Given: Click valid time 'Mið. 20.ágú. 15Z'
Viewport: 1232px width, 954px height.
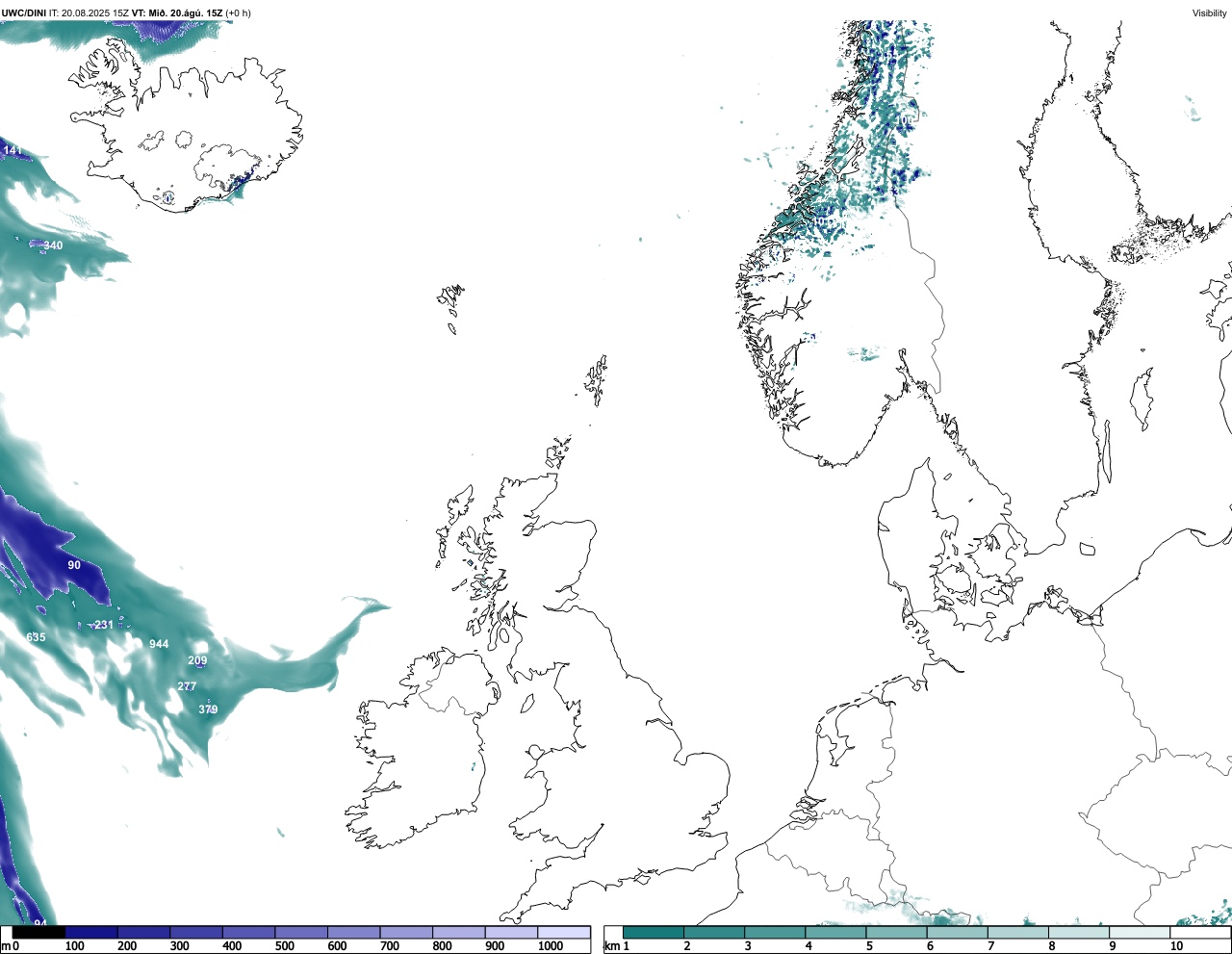Looking at the screenshot, I should coord(185,13).
